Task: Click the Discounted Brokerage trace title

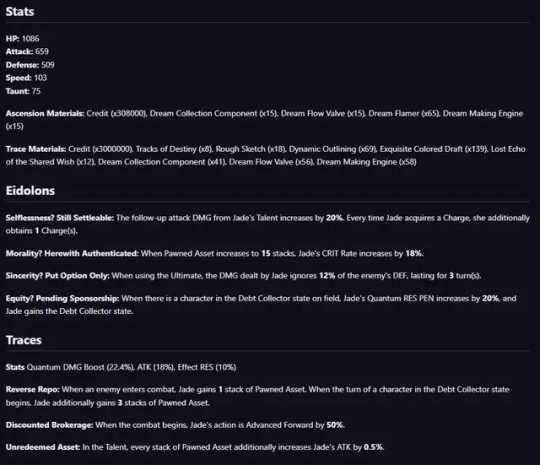Action: tap(49, 425)
